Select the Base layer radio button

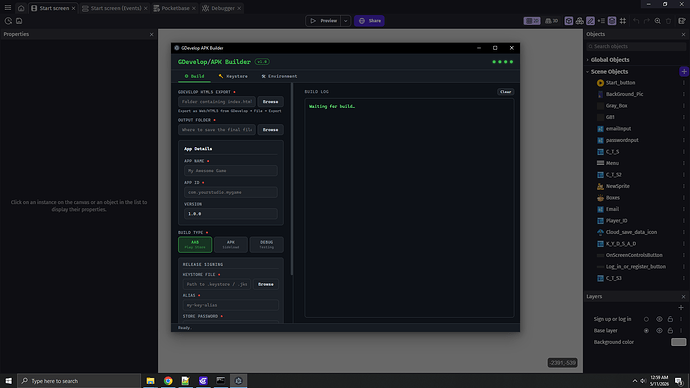click(x=646, y=330)
